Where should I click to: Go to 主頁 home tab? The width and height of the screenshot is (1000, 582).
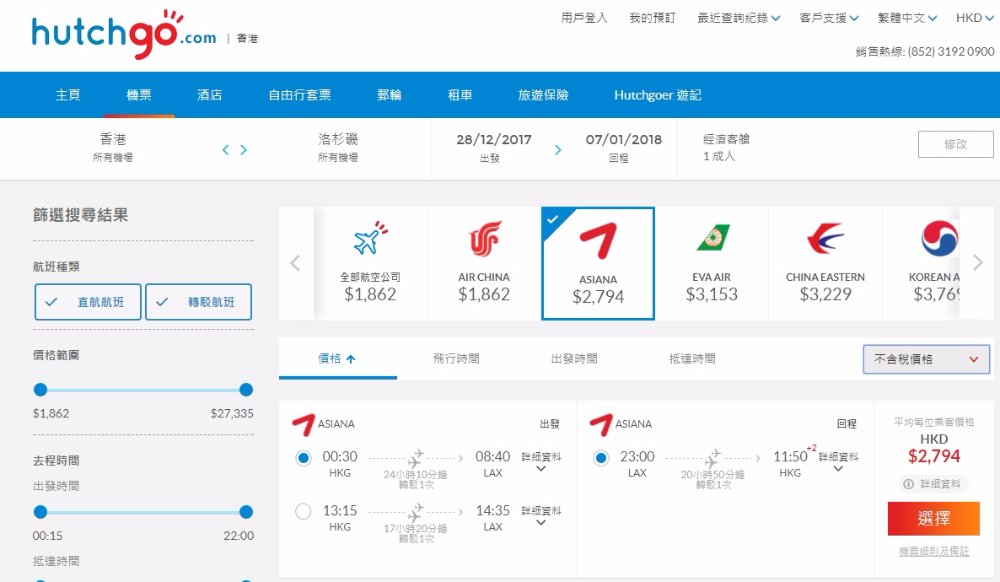[x=68, y=95]
